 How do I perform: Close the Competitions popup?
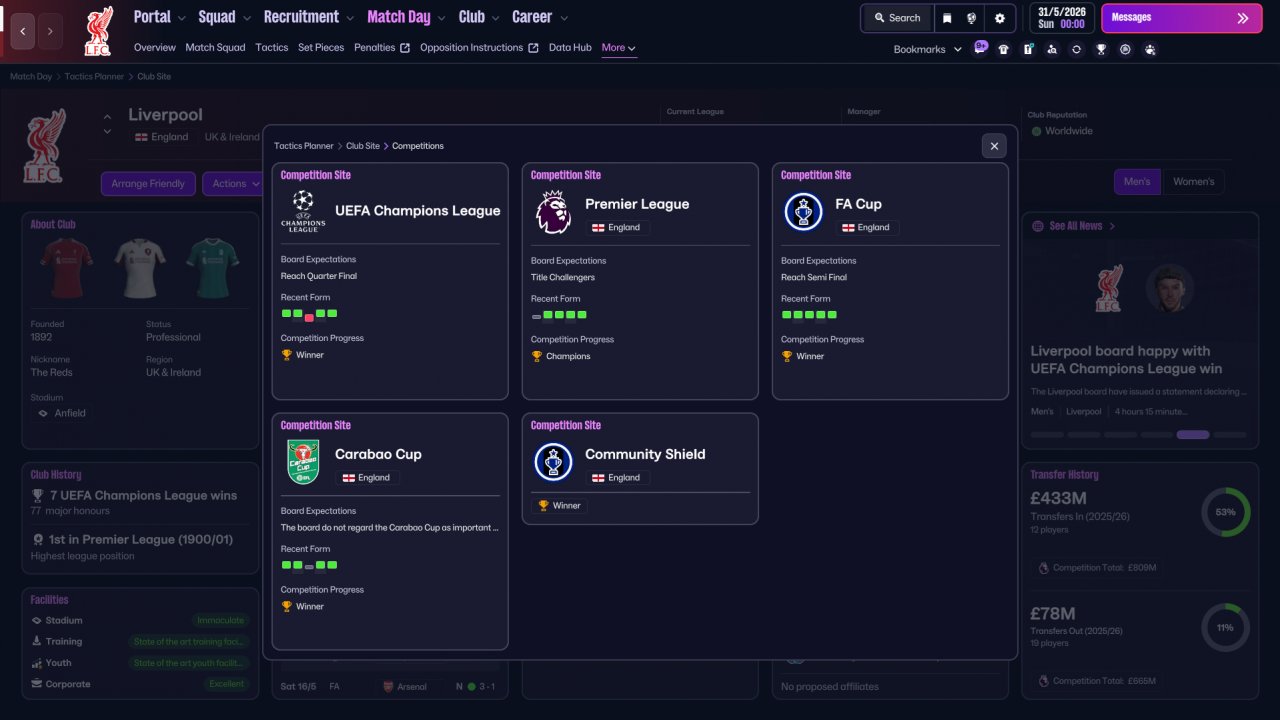[x=994, y=146]
